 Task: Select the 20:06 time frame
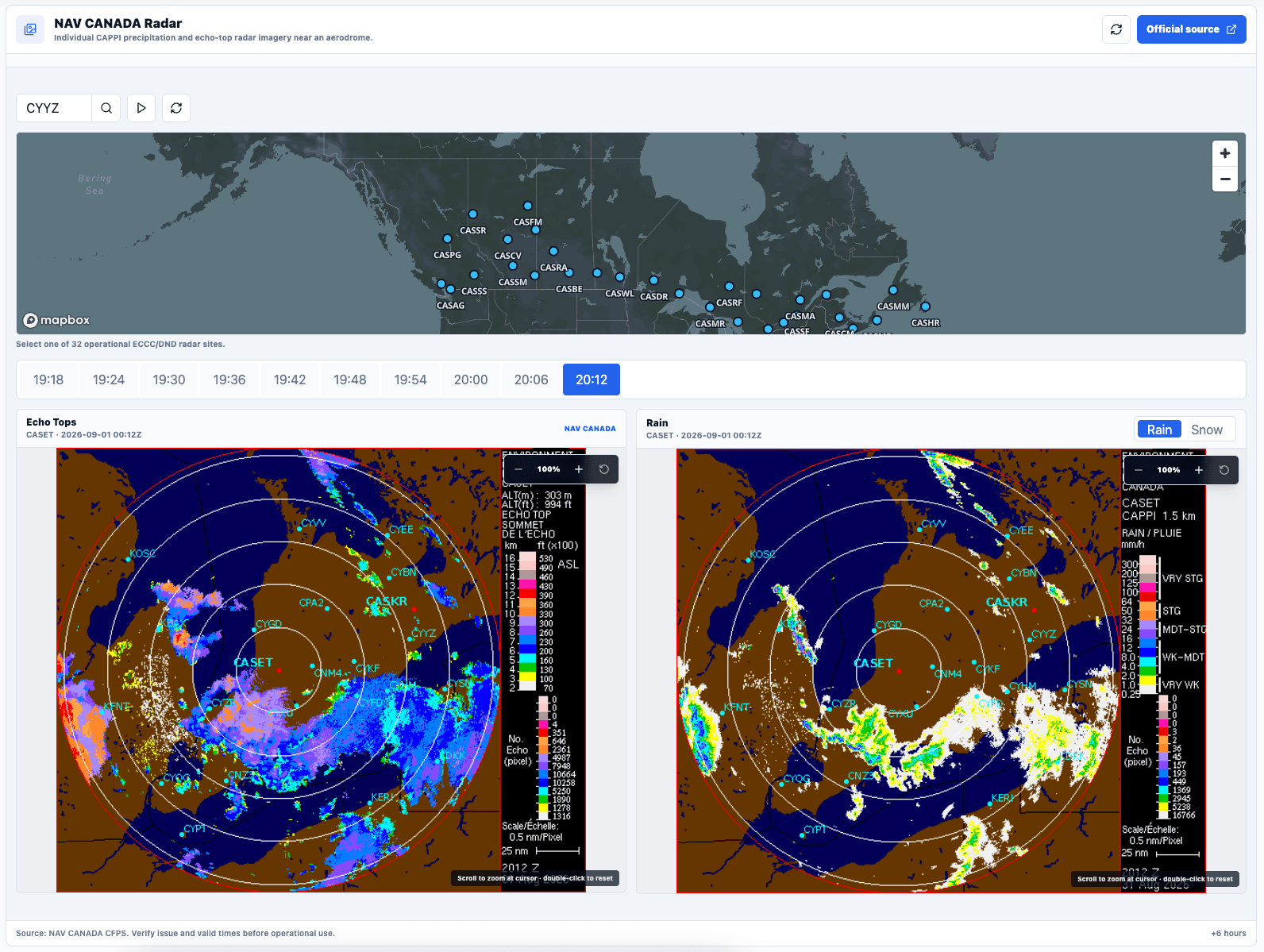point(531,380)
